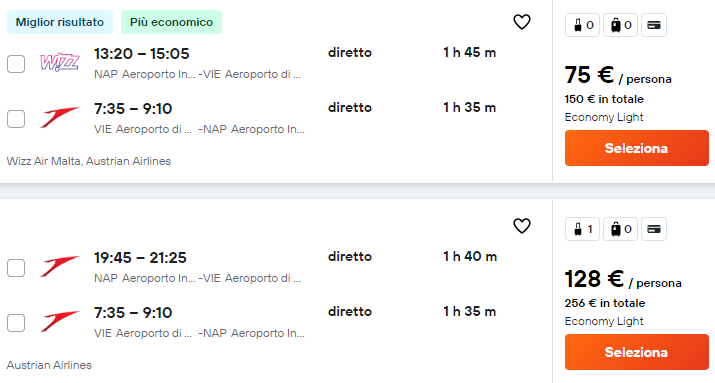Favorite the 128 € Austrian Airlines flight

522,226
